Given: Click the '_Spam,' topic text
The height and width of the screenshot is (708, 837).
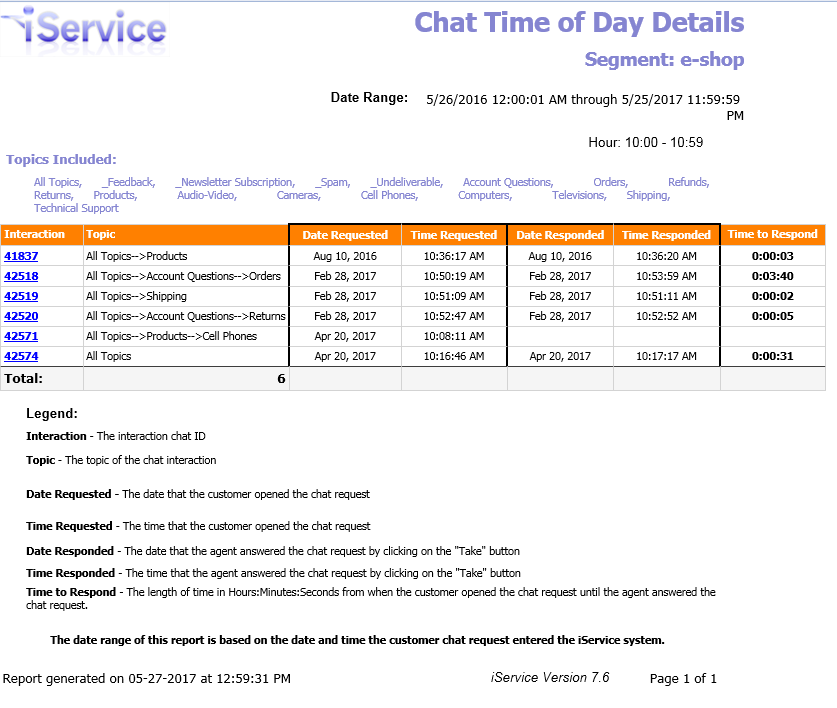Looking at the screenshot, I should (333, 183).
